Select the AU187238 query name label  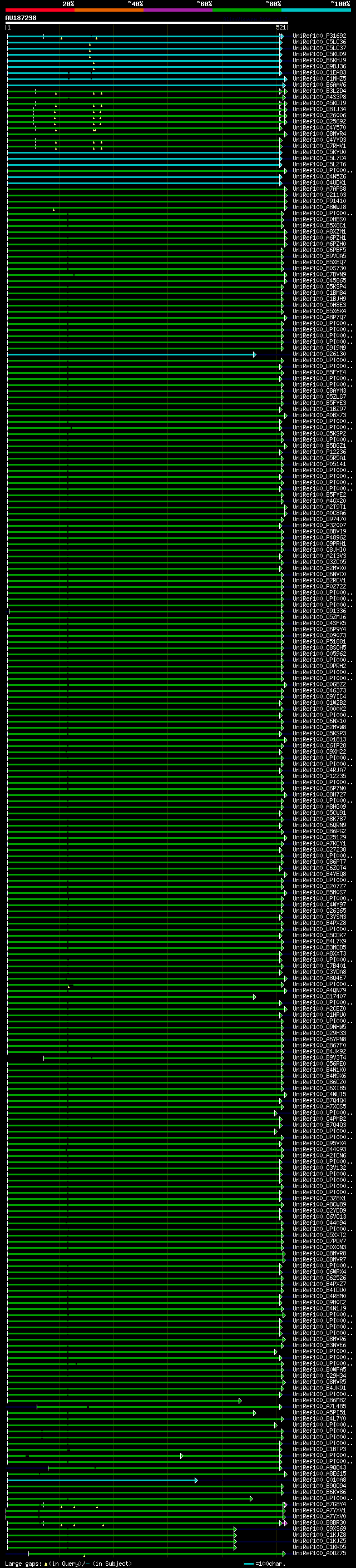[x=21, y=18]
